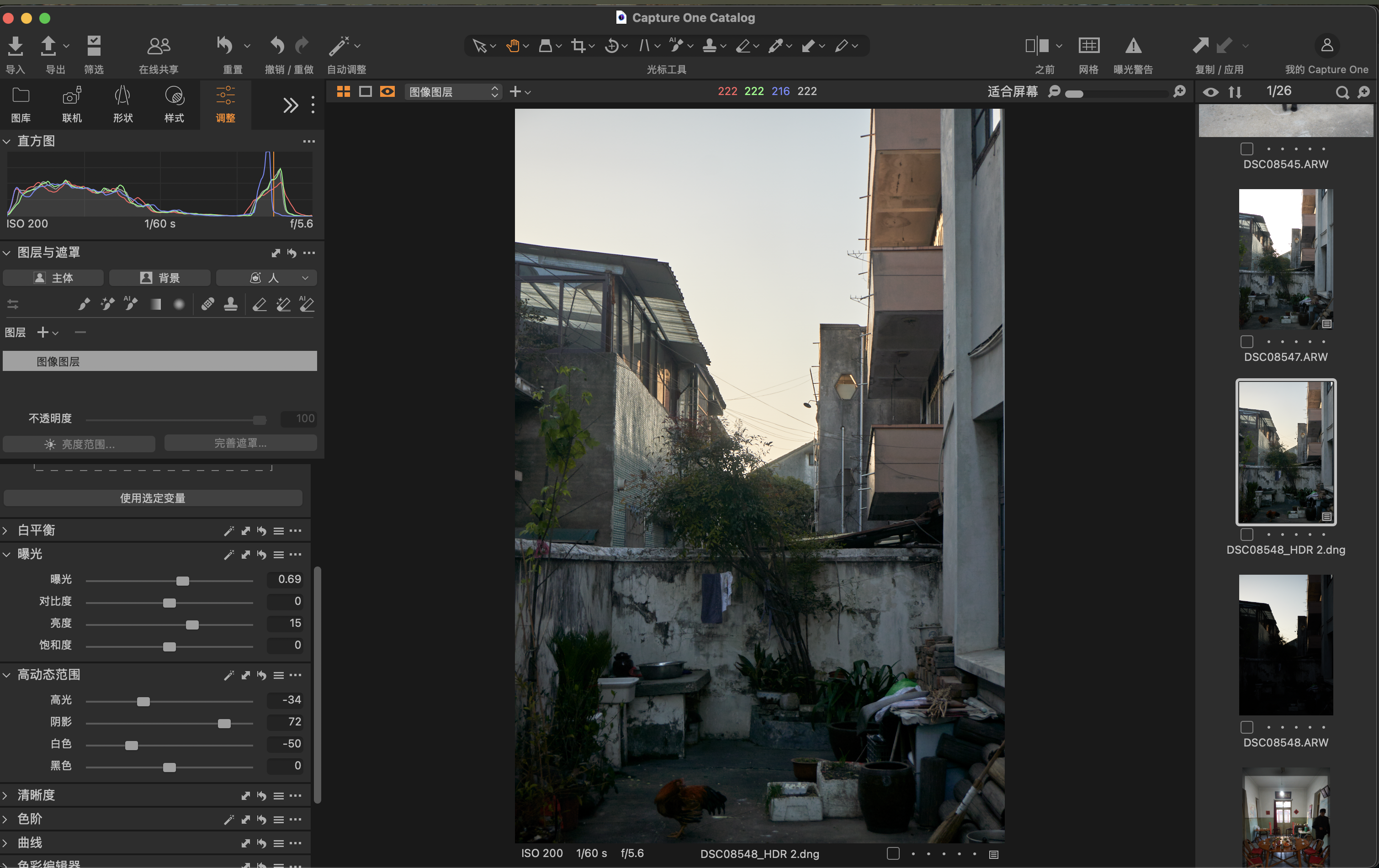Image resolution: width=1379 pixels, height=868 pixels.
Task: Collapse the High Dynamic Range (高动态范围) panel
Action: pos(7,675)
